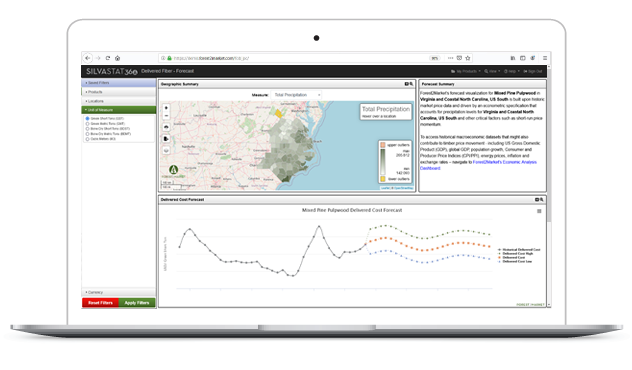Viewport: 632px width, 370px height.
Task: Open the View dropdown menu
Action: [x=492, y=71]
